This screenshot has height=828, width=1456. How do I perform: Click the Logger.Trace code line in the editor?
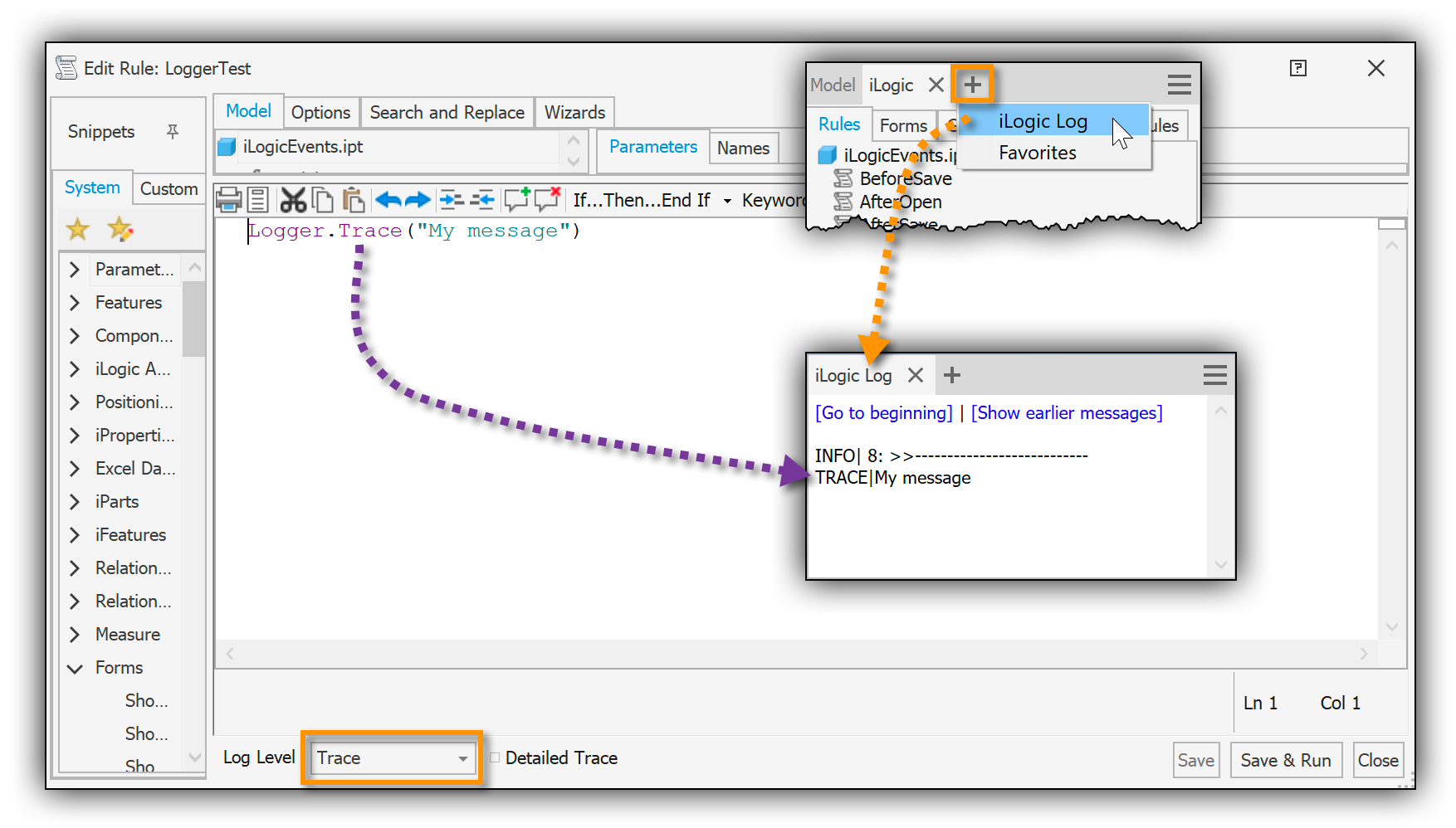[x=414, y=231]
